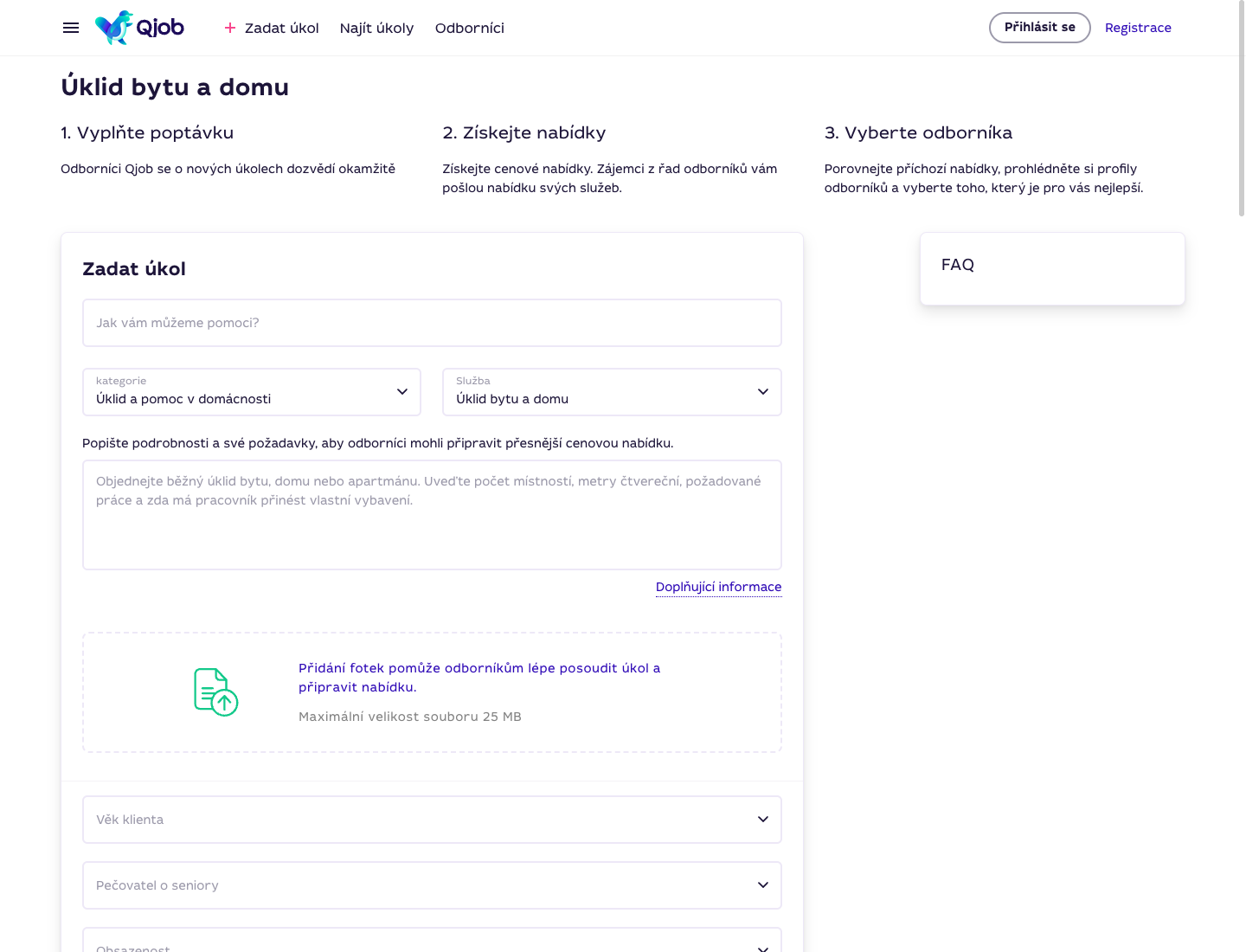Viewport: 1246px width, 952px height.
Task: Click the photo upload text link
Action: pos(479,678)
